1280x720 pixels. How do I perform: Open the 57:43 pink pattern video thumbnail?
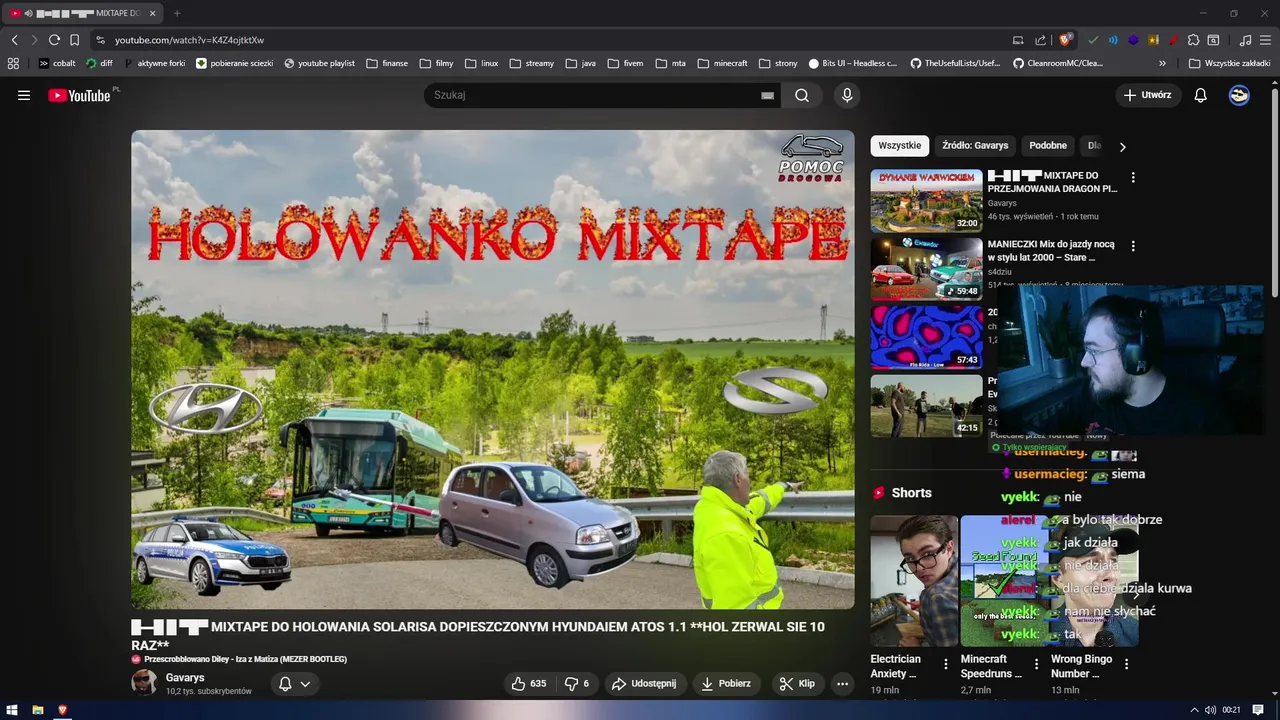[x=926, y=337]
